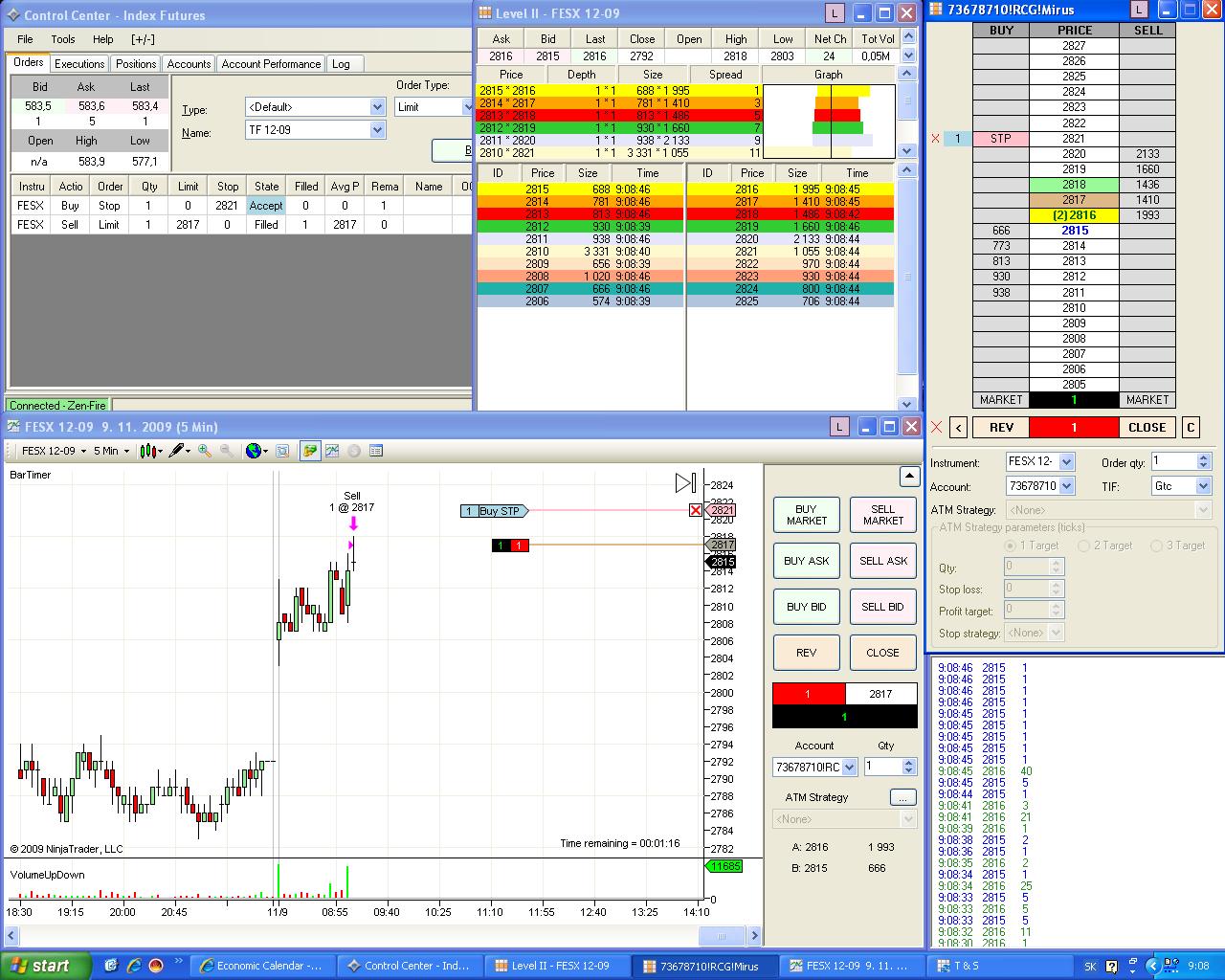Select the 3 Target radio button
Viewport: 1225px width, 980px height.
tap(1156, 546)
